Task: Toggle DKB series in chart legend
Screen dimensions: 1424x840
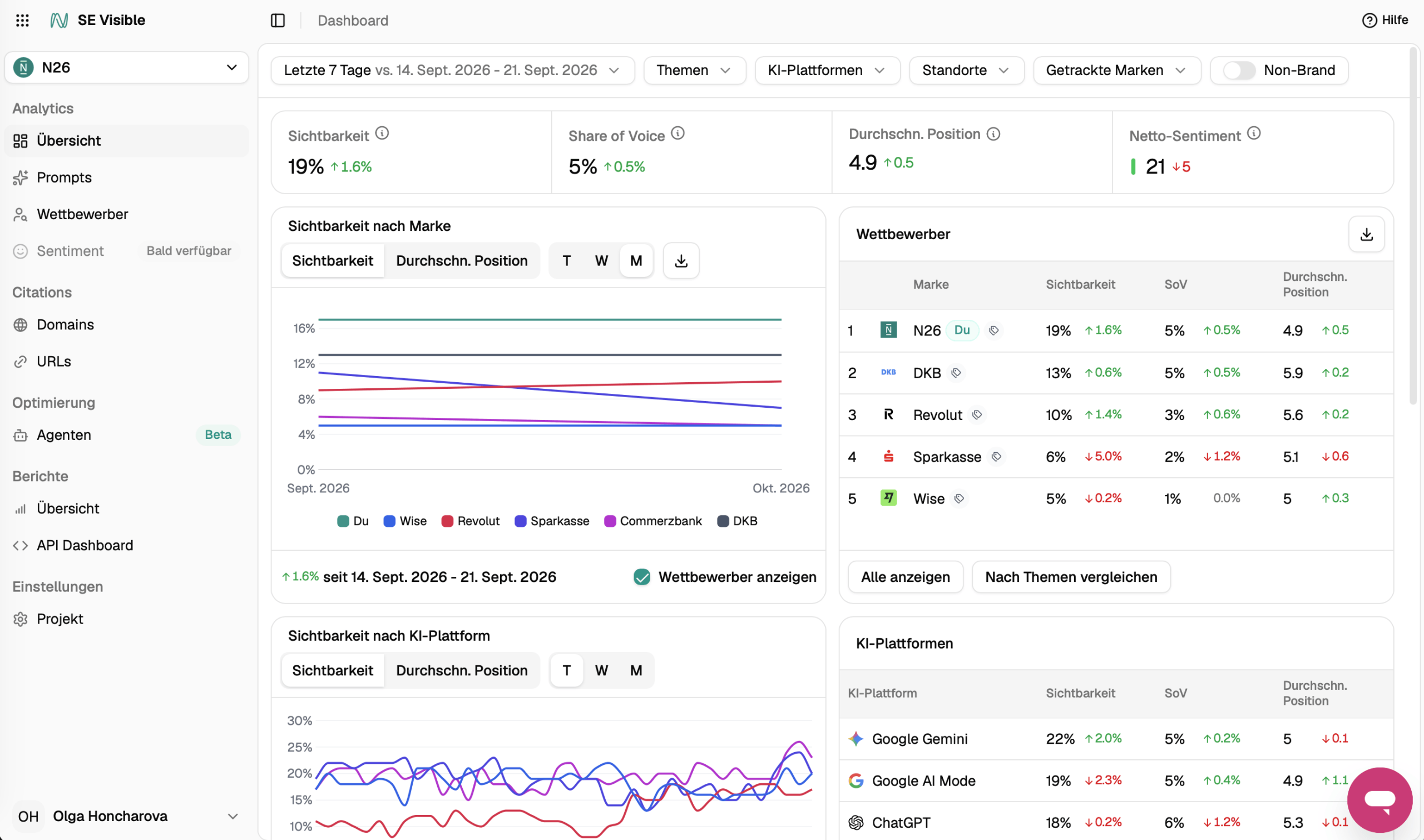Action: pos(736,521)
